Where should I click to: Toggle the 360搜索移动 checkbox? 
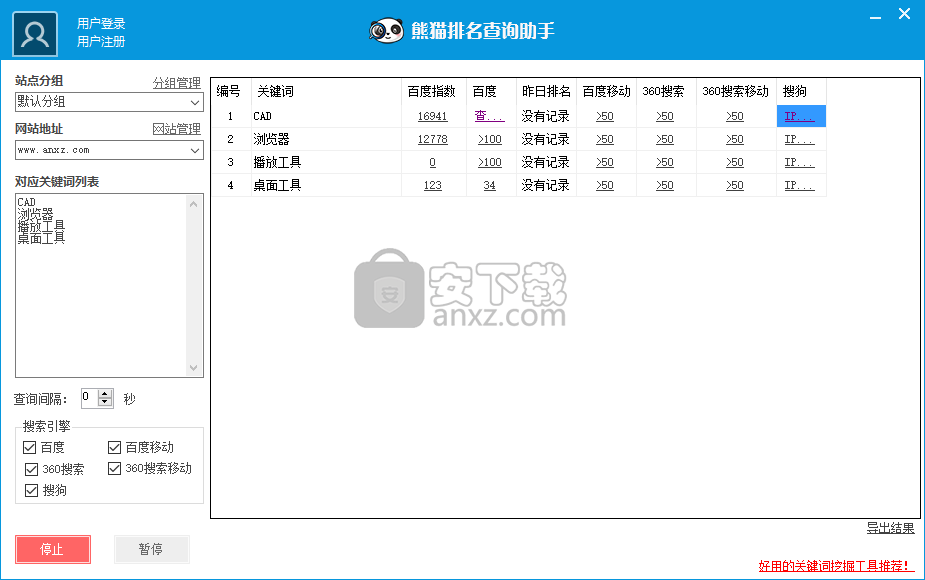click(114, 468)
